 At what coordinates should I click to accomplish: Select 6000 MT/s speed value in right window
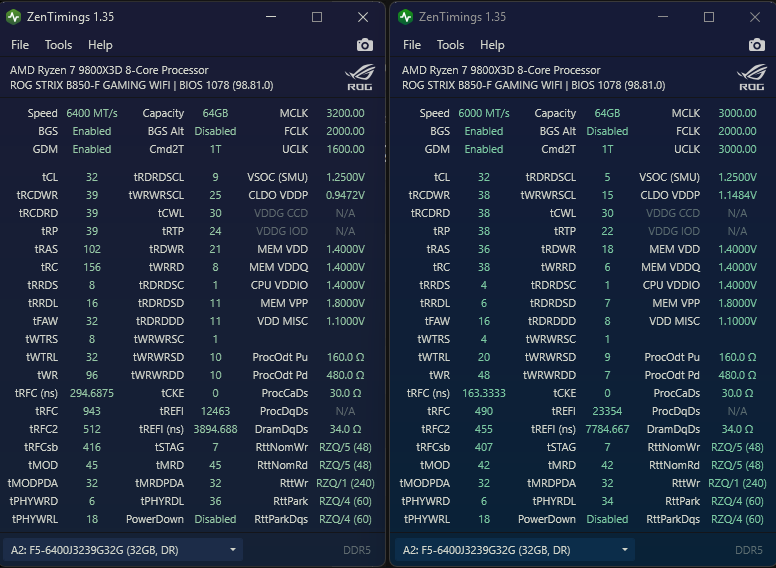click(x=484, y=113)
